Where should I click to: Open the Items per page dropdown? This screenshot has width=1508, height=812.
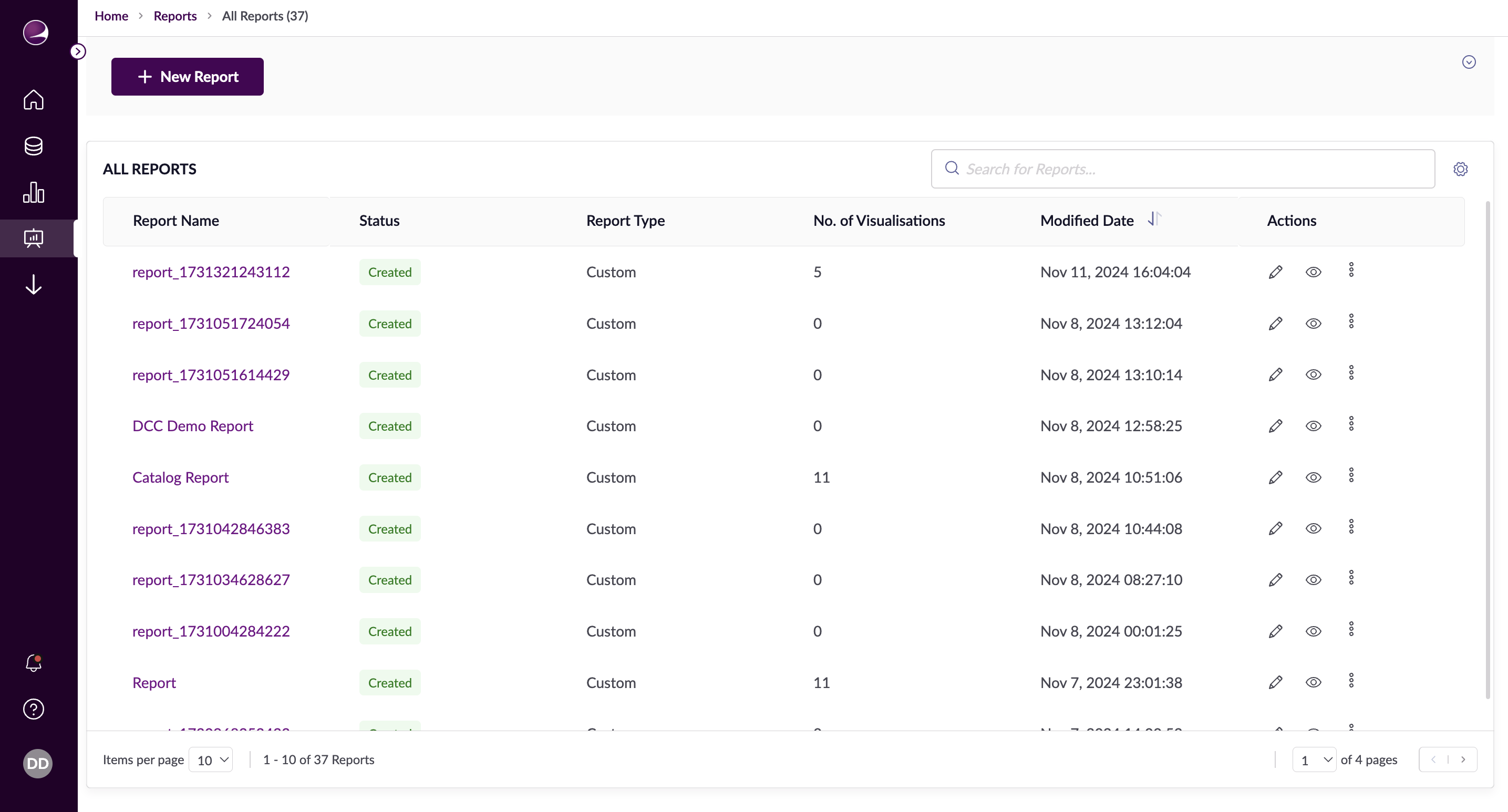pos(211,759)
